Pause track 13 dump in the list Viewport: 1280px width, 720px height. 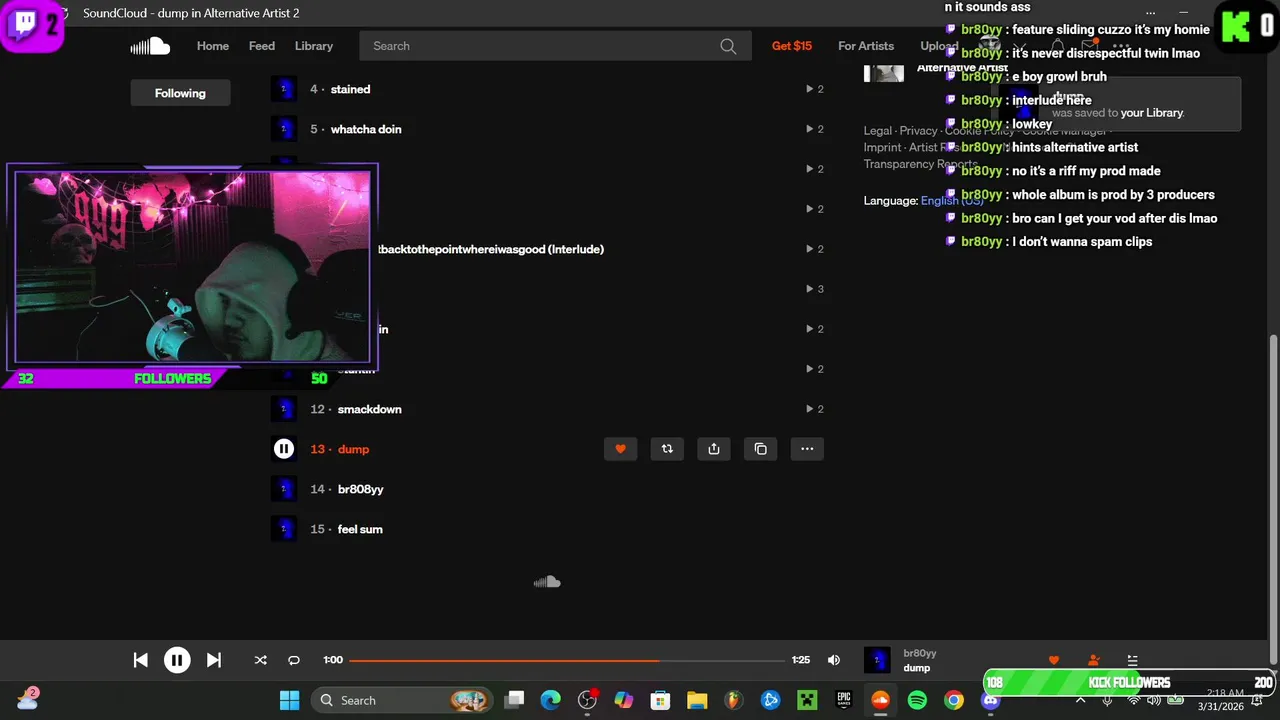[x=284, y=449]
